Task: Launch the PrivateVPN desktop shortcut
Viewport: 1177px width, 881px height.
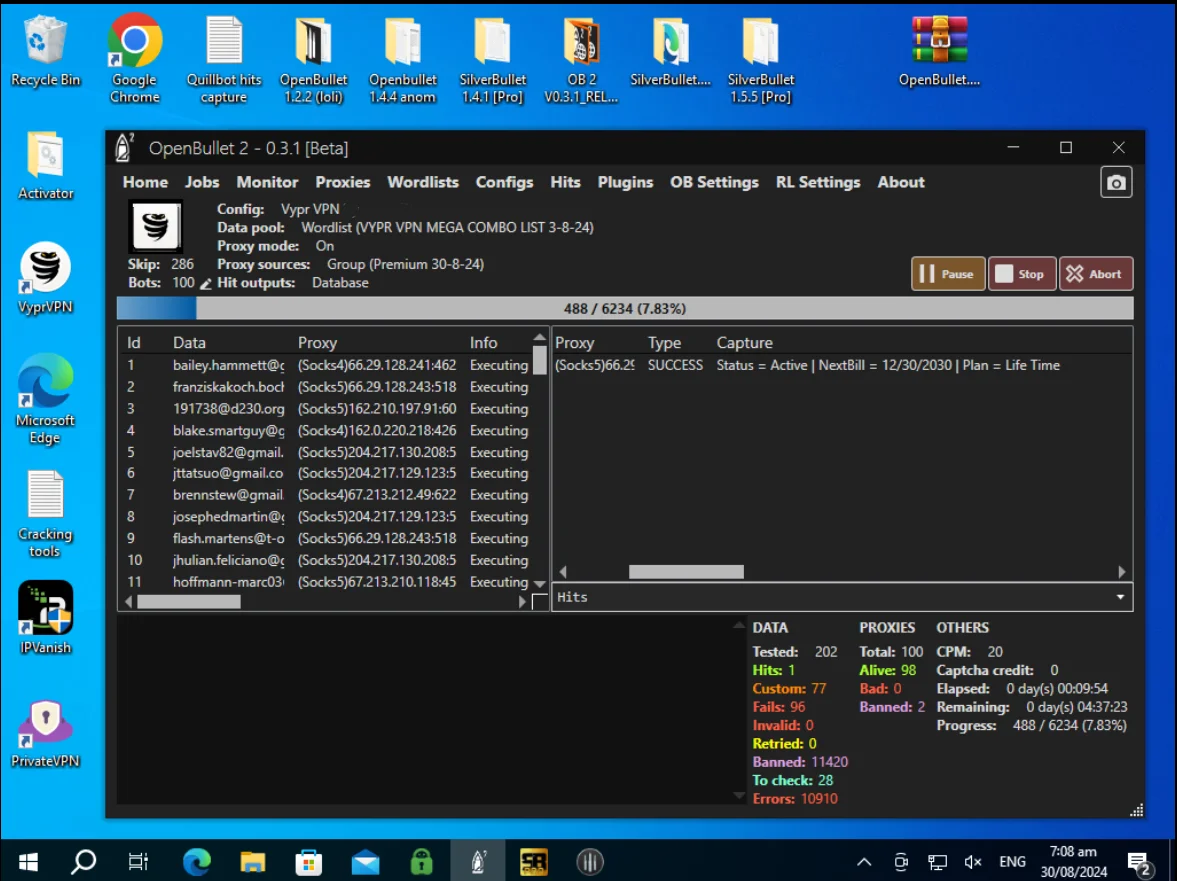Action: (x=45, y=732)
